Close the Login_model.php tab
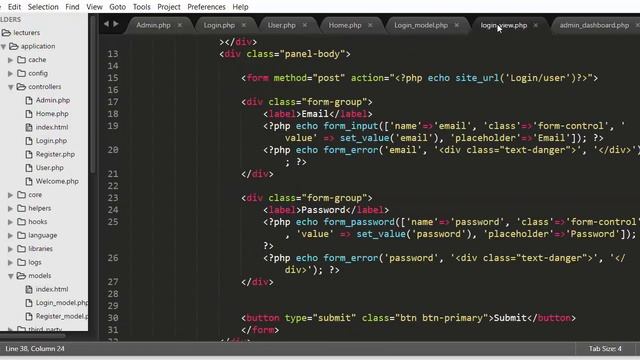This screenshot has width=640, height=360. point(457,25)
